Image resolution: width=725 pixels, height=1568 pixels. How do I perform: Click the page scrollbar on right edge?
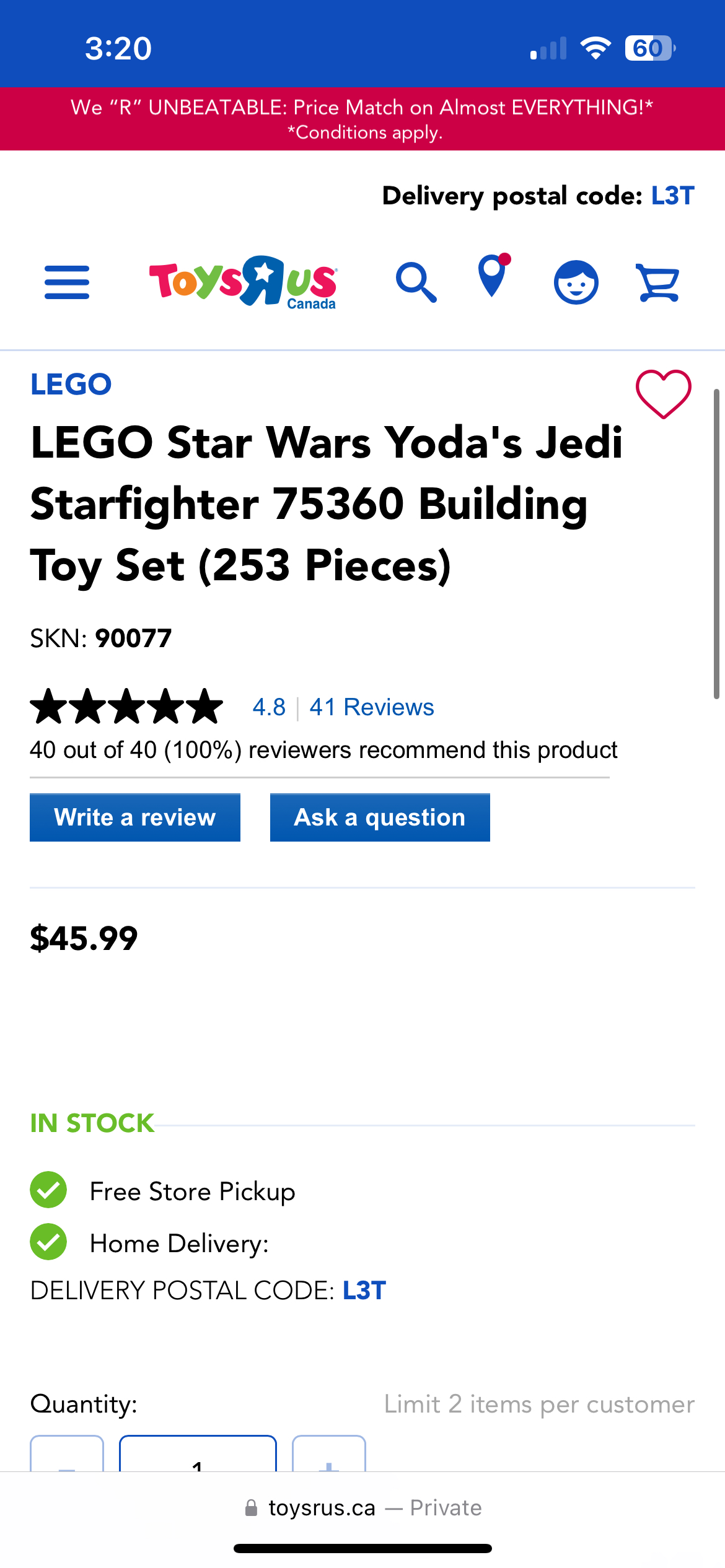point(716,544)
